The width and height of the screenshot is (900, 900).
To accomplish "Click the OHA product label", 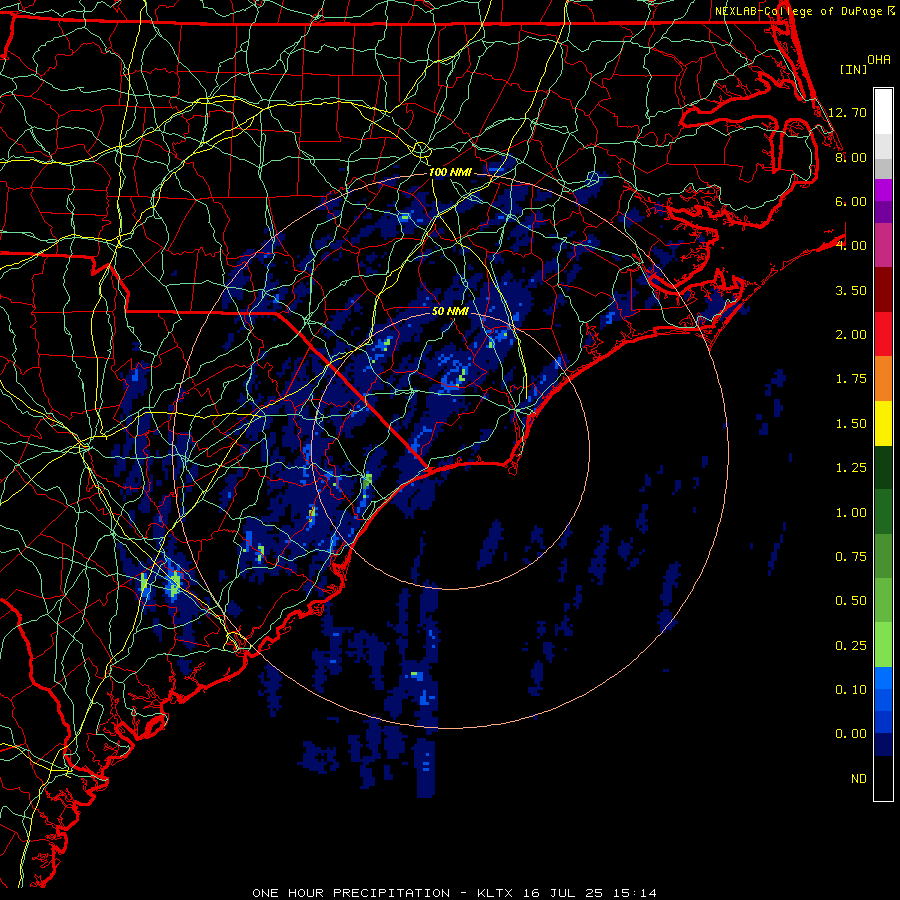I will (x=879, y=59).
